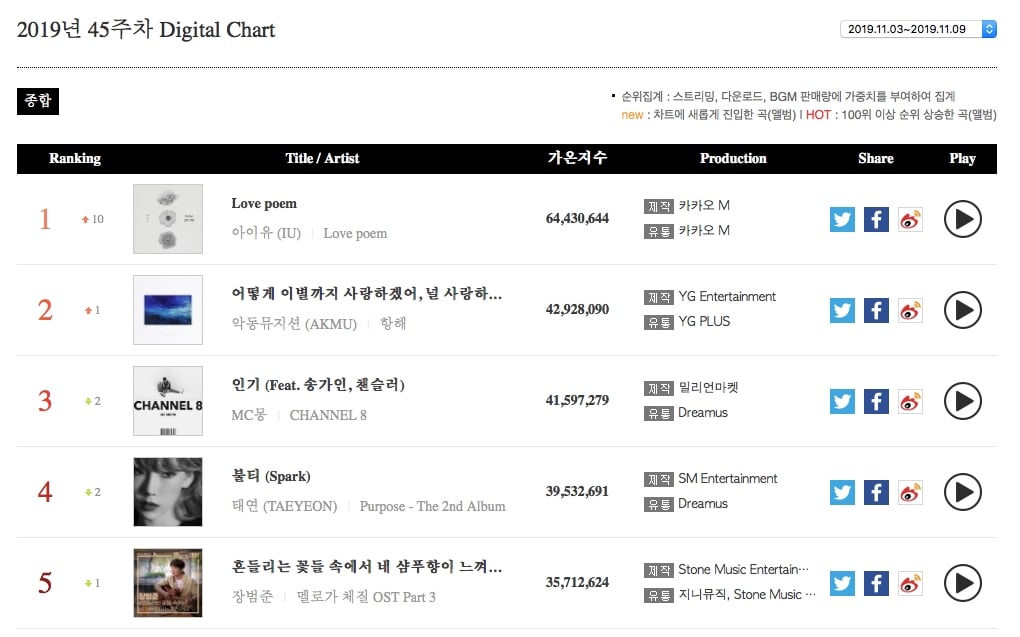Play the 장범준 rank 5 song
The height and width of the screenshot is (637, 1020).
click(963, 584)
